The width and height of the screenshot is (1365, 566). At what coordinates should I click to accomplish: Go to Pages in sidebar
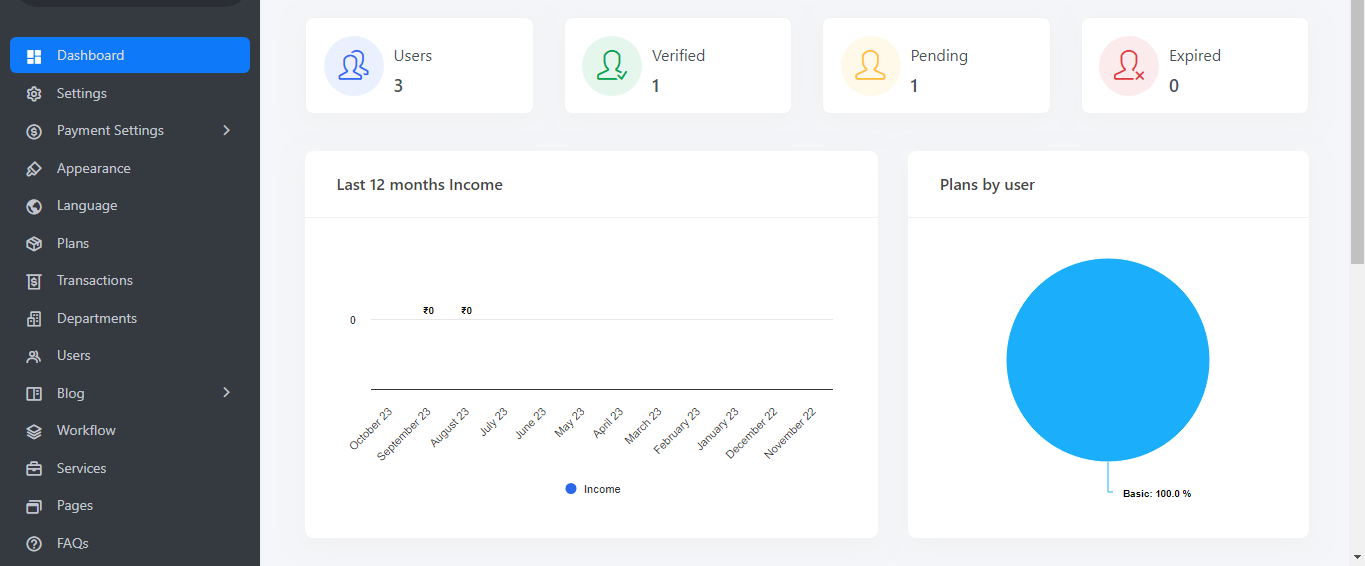pos(75,506)
